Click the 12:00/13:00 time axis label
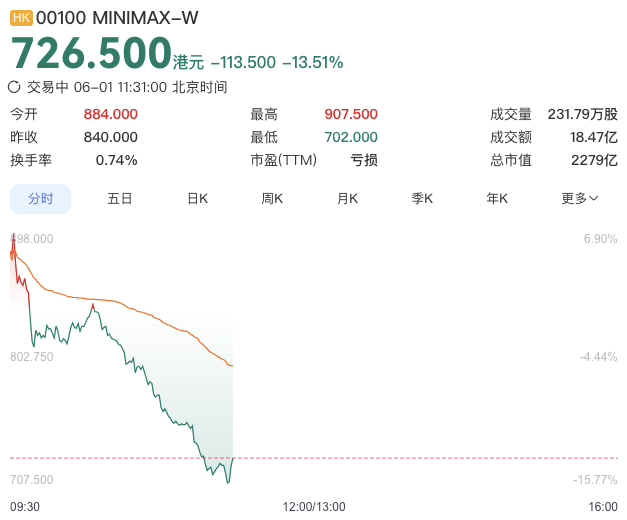 click(x=314, y=507)
